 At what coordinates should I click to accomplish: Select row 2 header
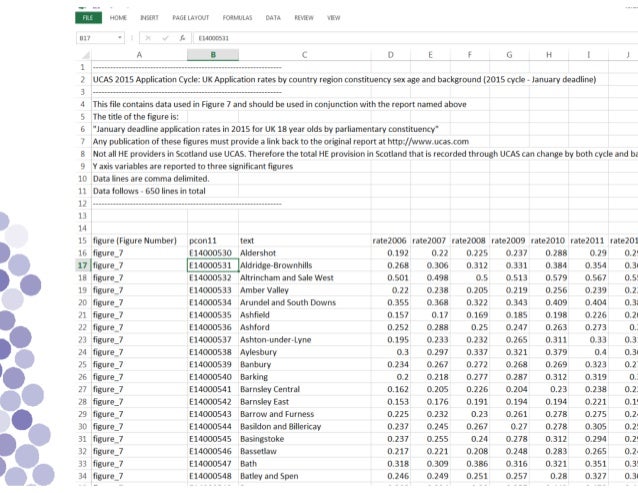tap(83, 80)
